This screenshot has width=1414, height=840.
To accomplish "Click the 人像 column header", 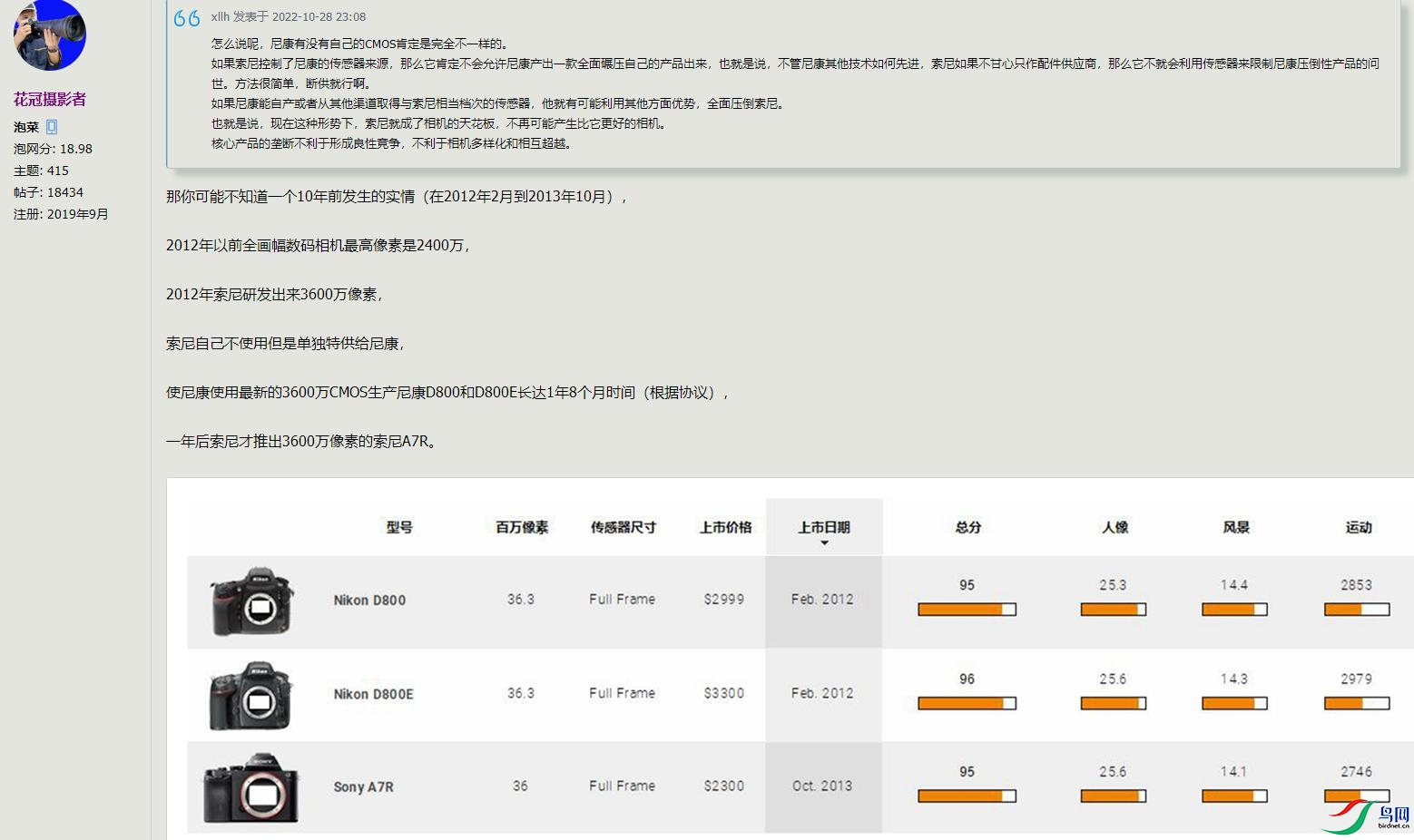I will 1115,527.
